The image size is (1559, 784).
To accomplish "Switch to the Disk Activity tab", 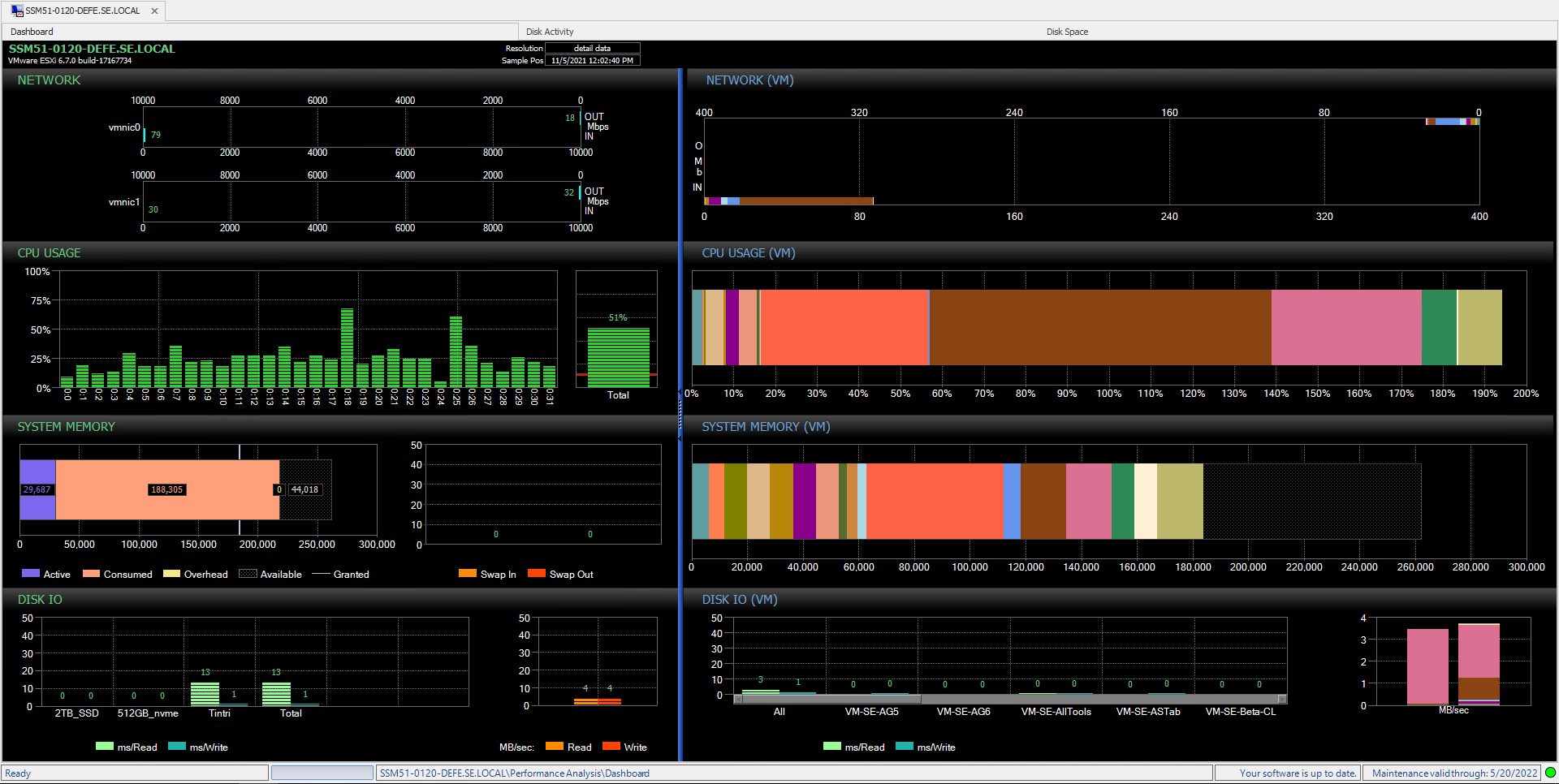I will click(550, 31).
